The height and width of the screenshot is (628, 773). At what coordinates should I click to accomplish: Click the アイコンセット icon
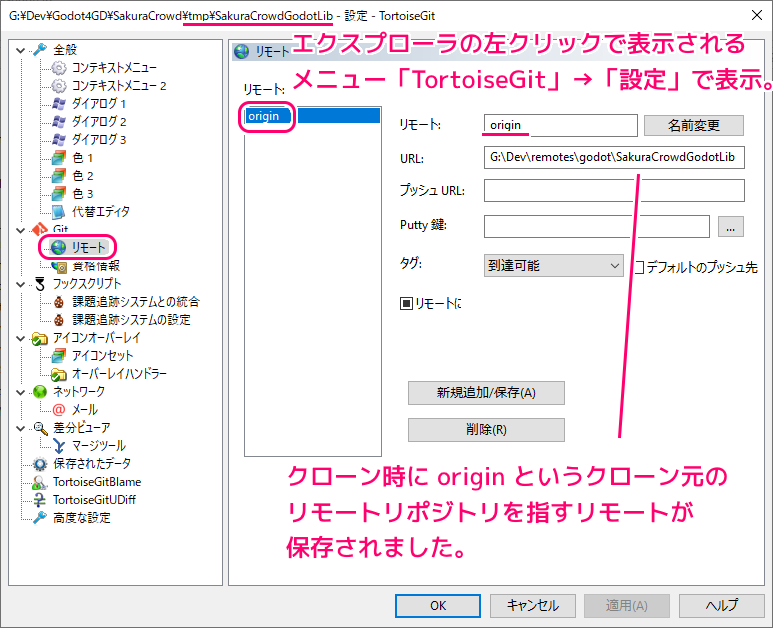point(58,355)
